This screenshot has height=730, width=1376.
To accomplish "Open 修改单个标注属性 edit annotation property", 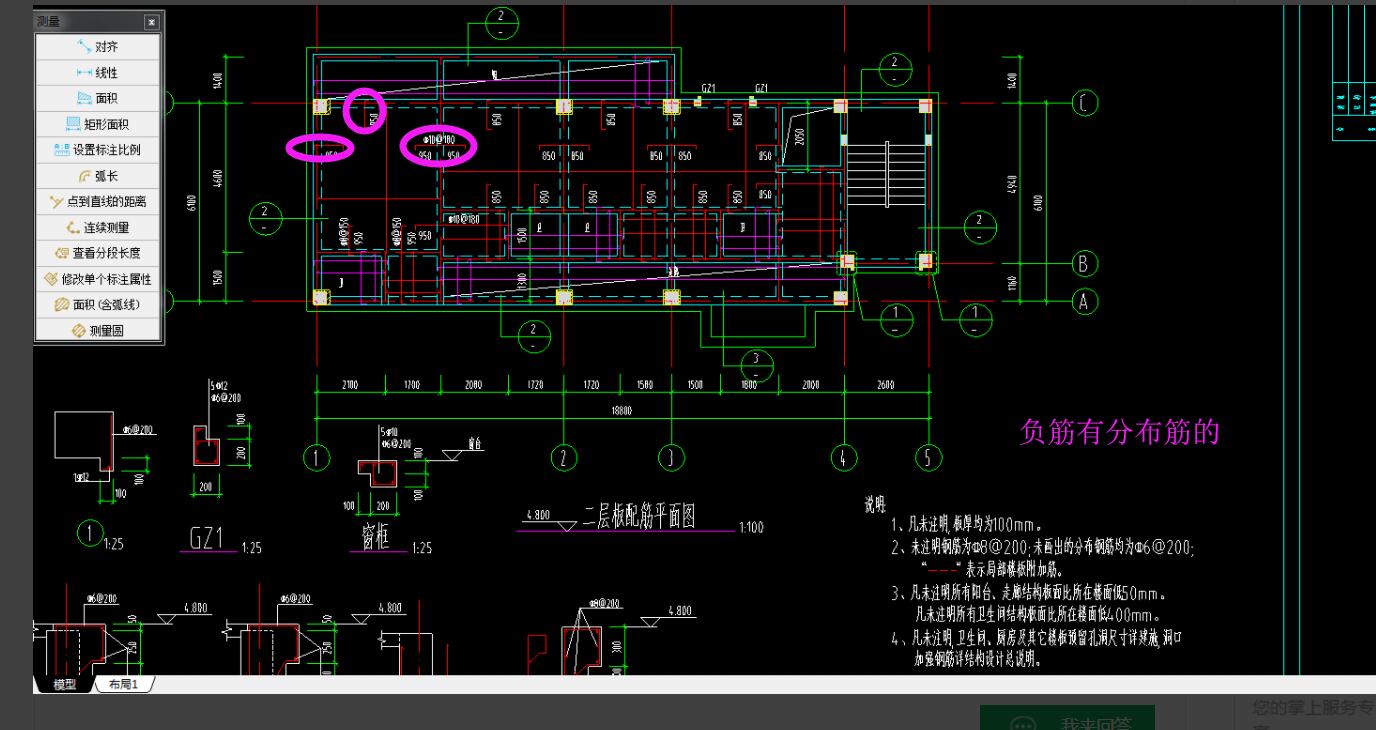I will [x=99, y=280].
